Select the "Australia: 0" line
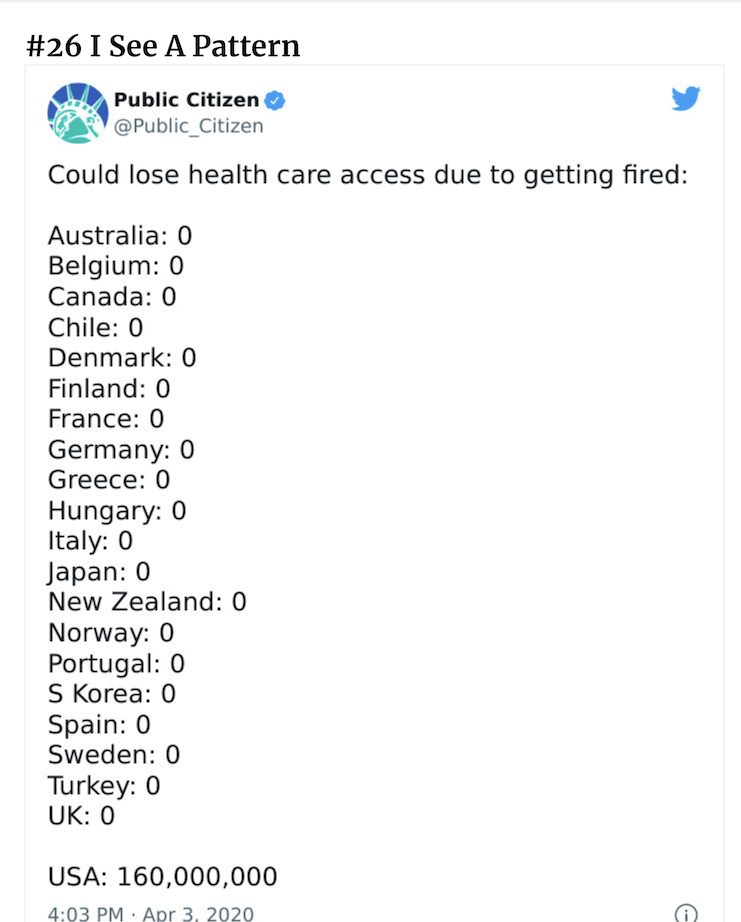The image size is (741, 922). pyautogui.click(x=120, y=236)
